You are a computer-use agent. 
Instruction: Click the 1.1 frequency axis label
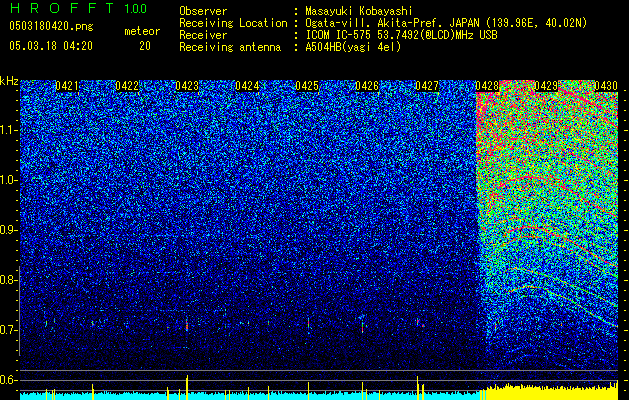9,130
